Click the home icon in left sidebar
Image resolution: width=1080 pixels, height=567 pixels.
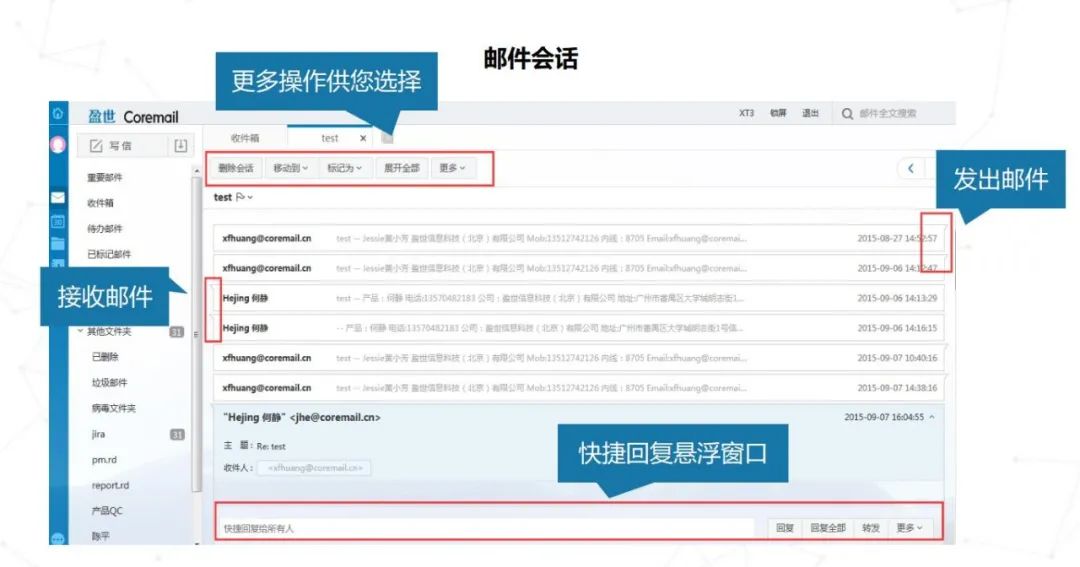click(x=58, y=114)
